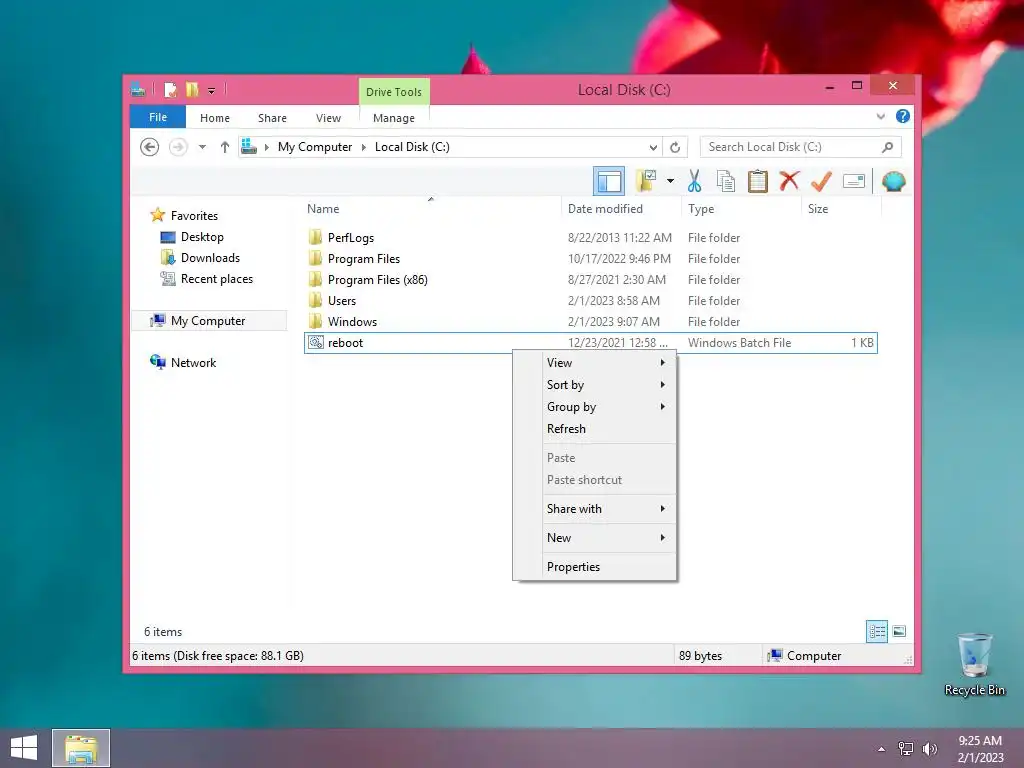Paste using the clipboard icon
This screenshot has height=768, width=1024.
point(758,181)
